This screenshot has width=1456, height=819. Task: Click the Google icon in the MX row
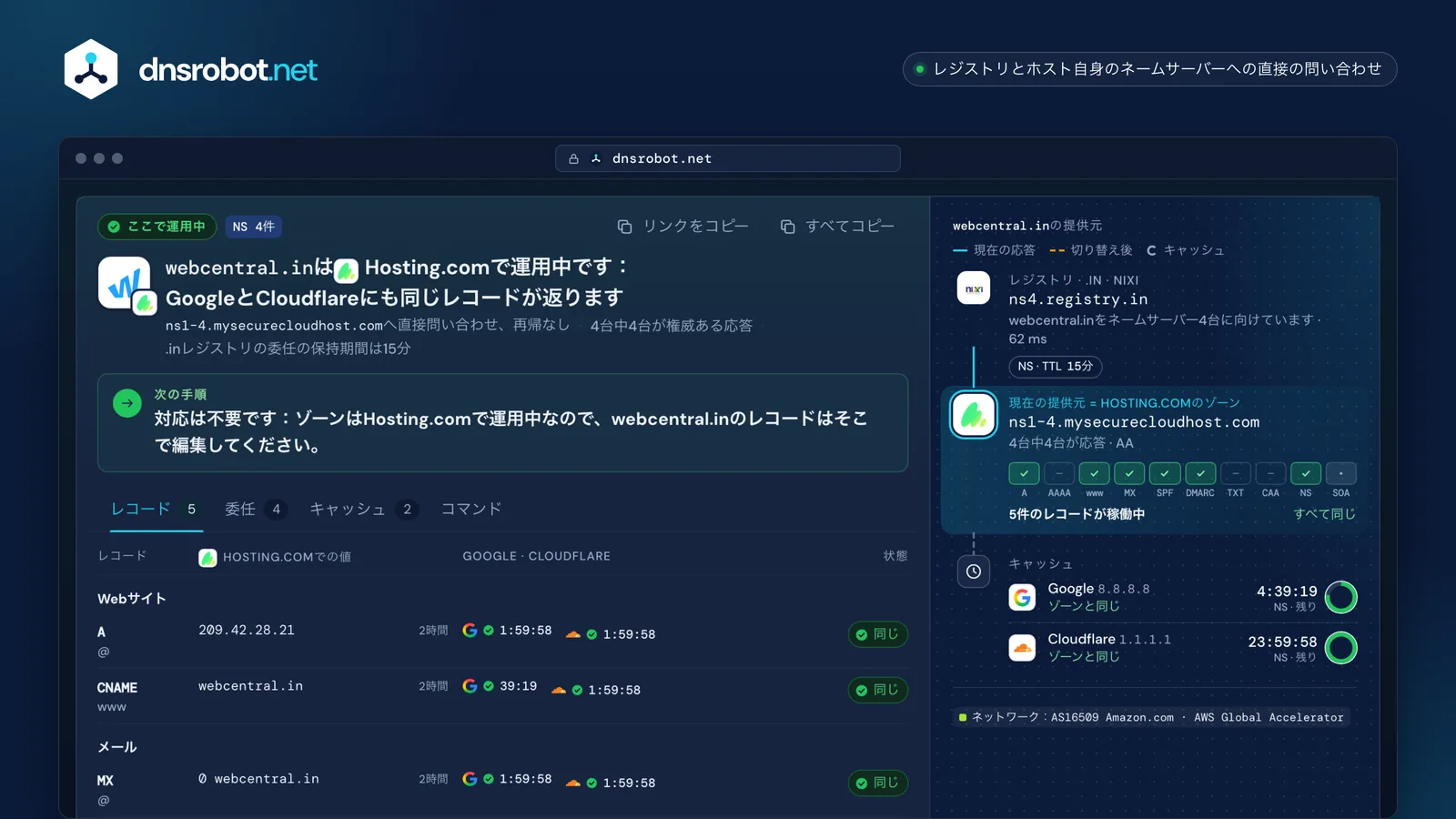click(x=470, y=779)
